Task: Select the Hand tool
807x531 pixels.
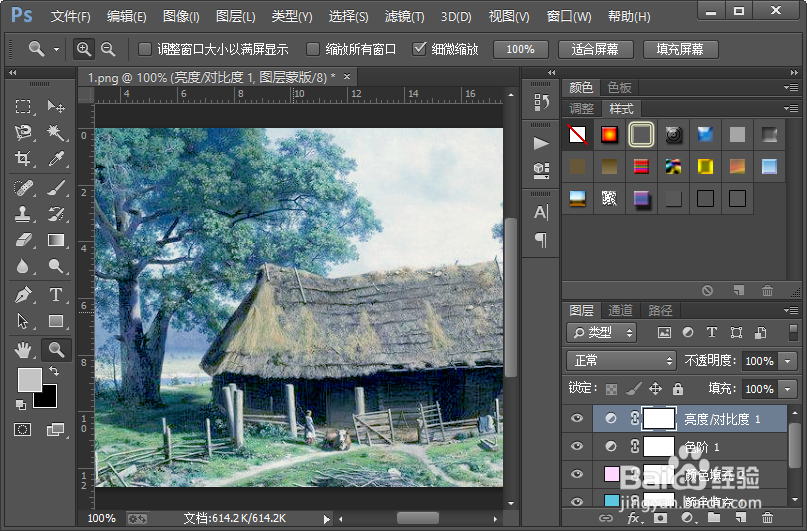Action: tap(23, 350)
